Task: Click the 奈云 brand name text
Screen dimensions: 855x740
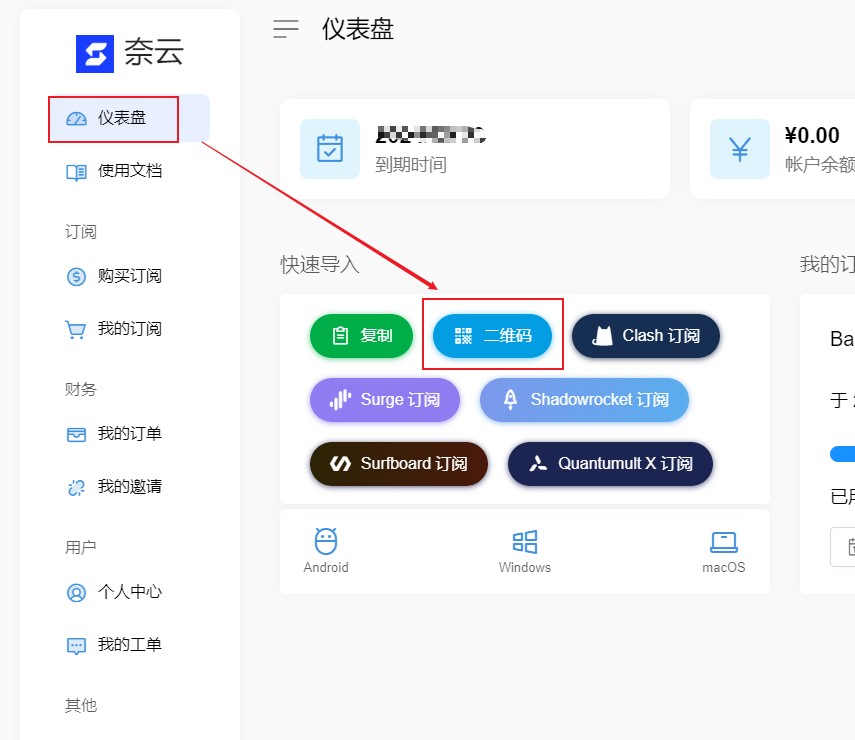Action: tap(154, 52)
